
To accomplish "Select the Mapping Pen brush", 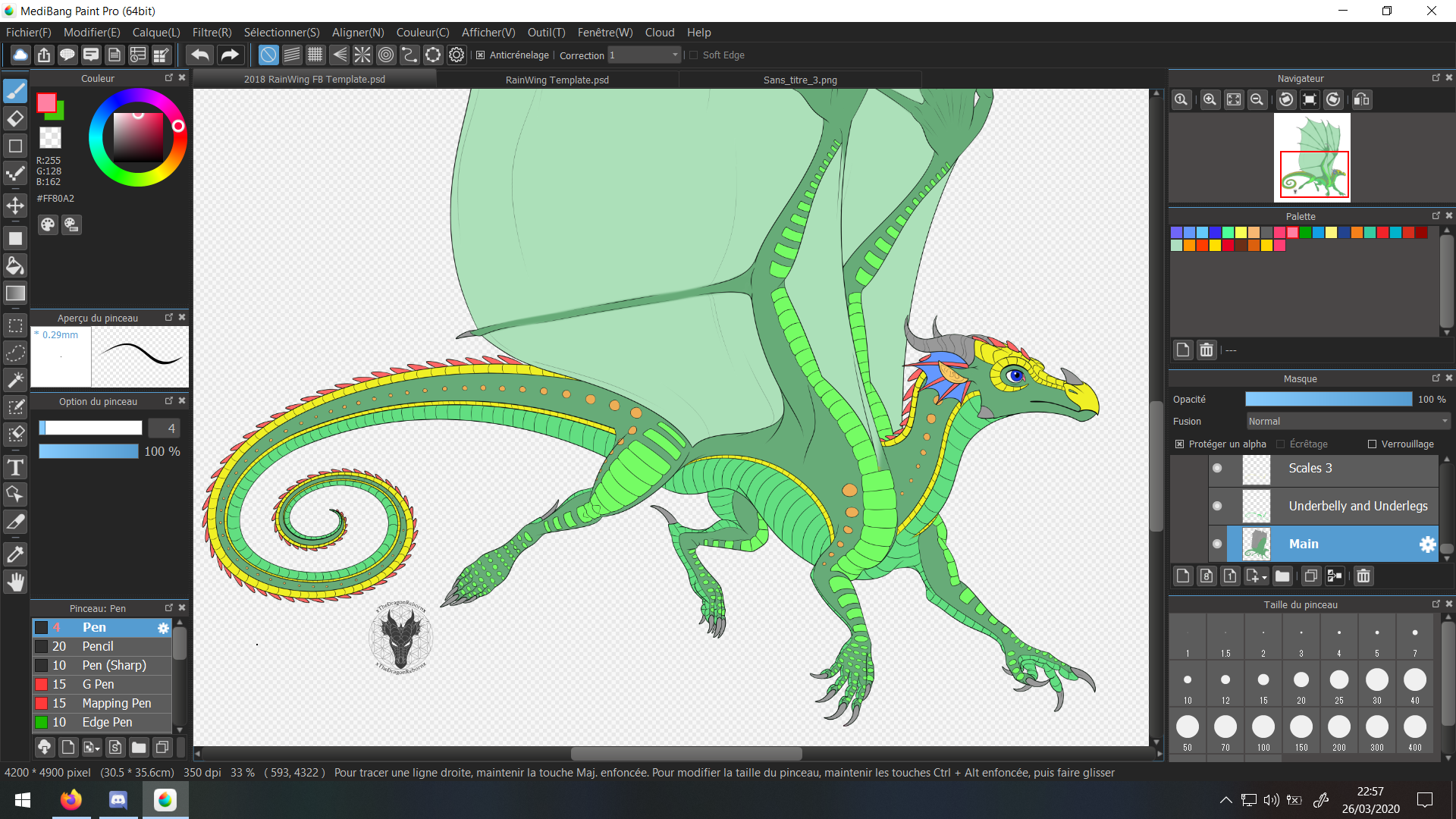I will [116, 703].
